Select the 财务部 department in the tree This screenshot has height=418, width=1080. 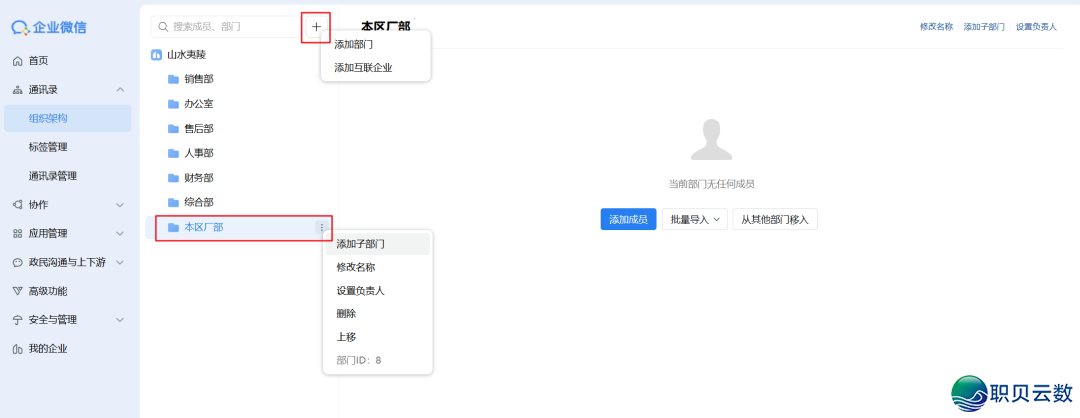tap(198, 178)
